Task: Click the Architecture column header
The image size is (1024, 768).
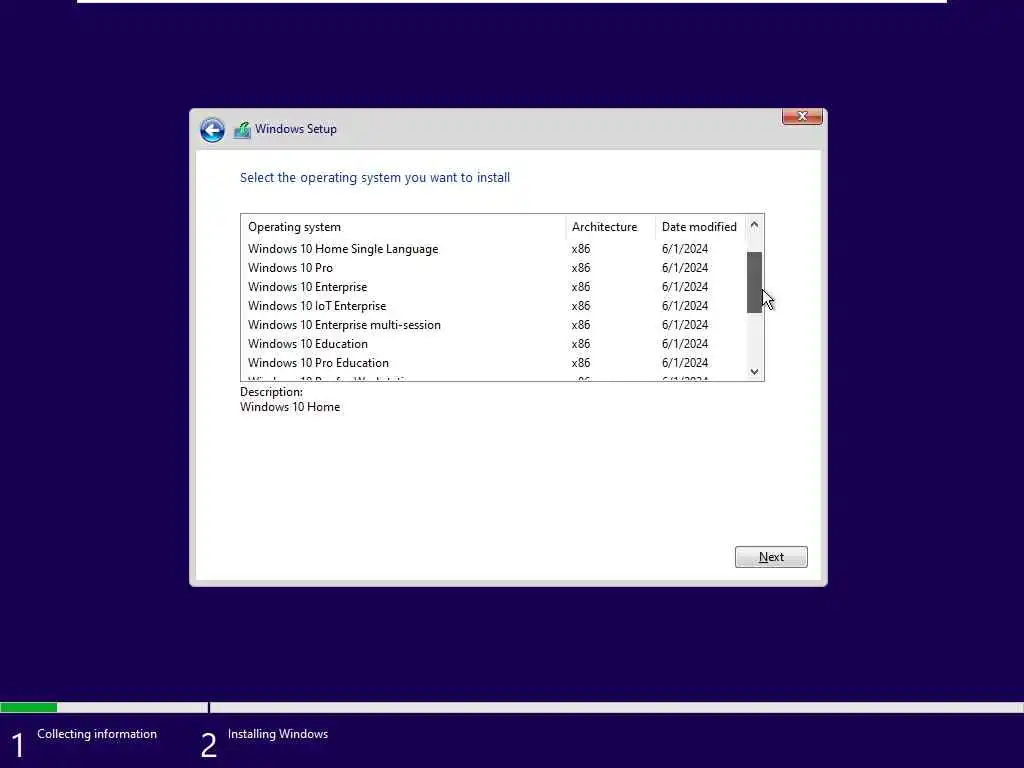Action: coord(610,227)
